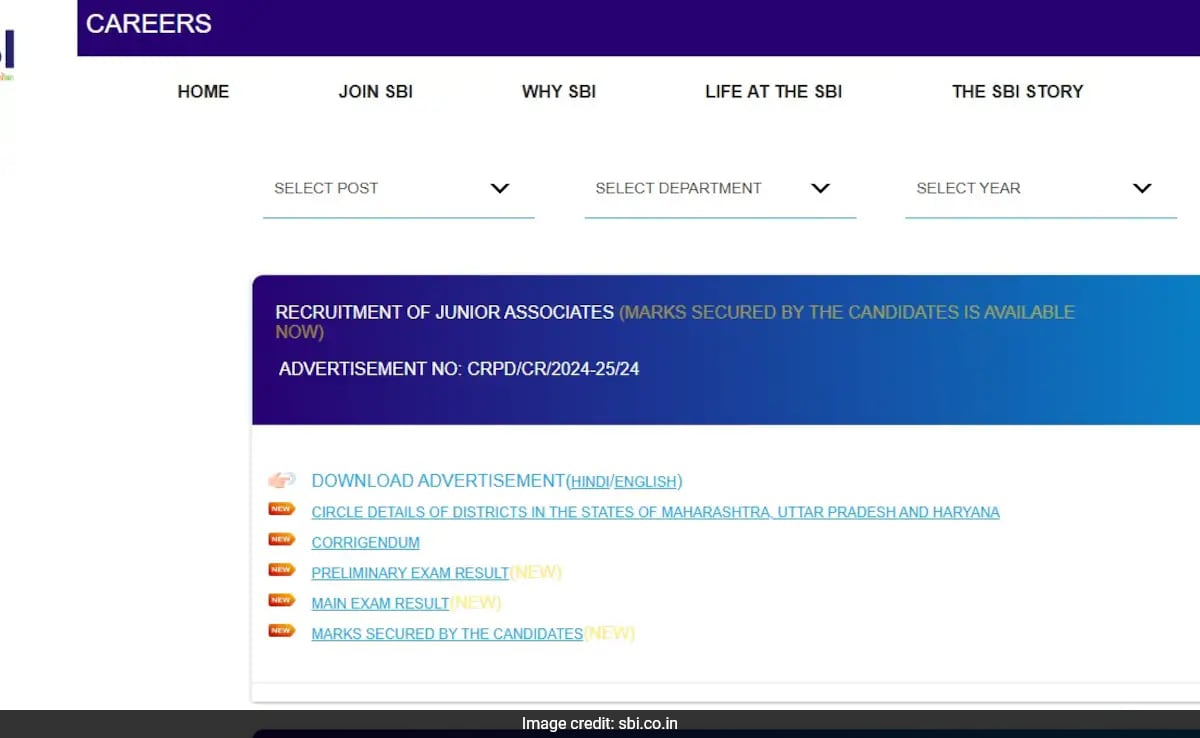View the MAIN EXAM RESULT link
1200x738 pixels.
click(x=379, y=603)
